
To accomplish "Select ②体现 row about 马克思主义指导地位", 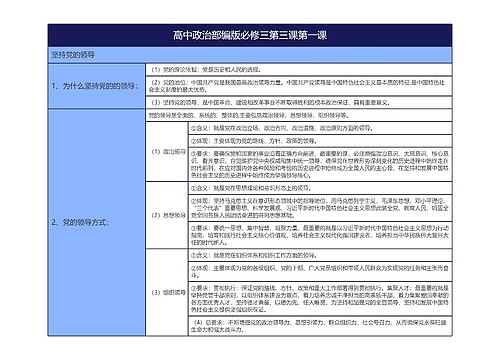I will coord(320,208).
